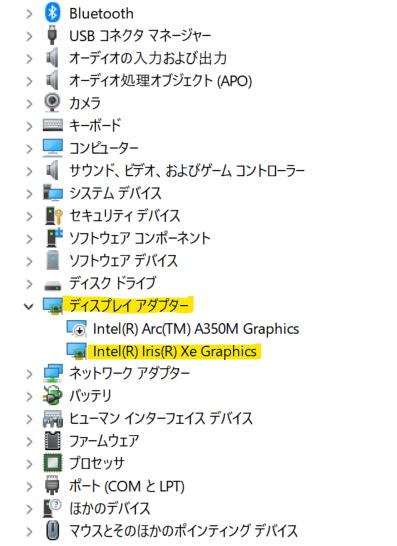The height and width of the screenshot is (546, 397).
Task: Click the ディスク ドライブ drive icon
Action: click(53, 286)
